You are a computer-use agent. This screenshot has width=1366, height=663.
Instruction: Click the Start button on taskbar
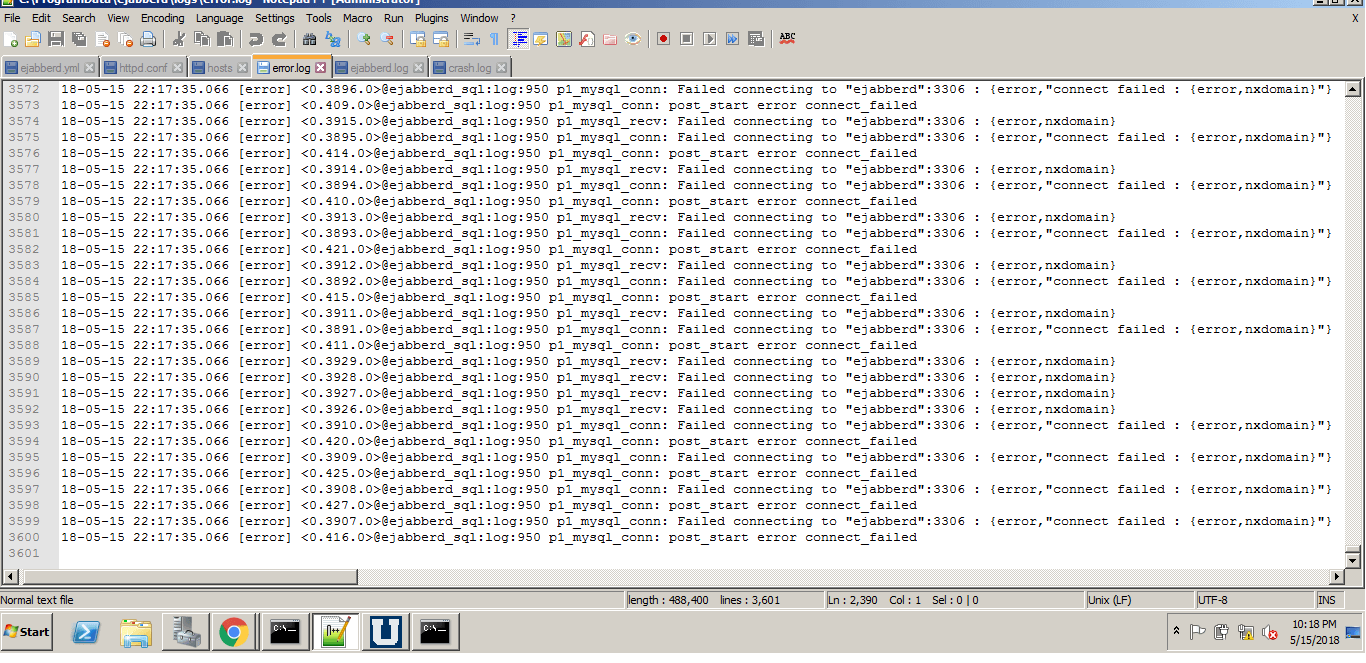pyautogui.click(x=28, y=632)
